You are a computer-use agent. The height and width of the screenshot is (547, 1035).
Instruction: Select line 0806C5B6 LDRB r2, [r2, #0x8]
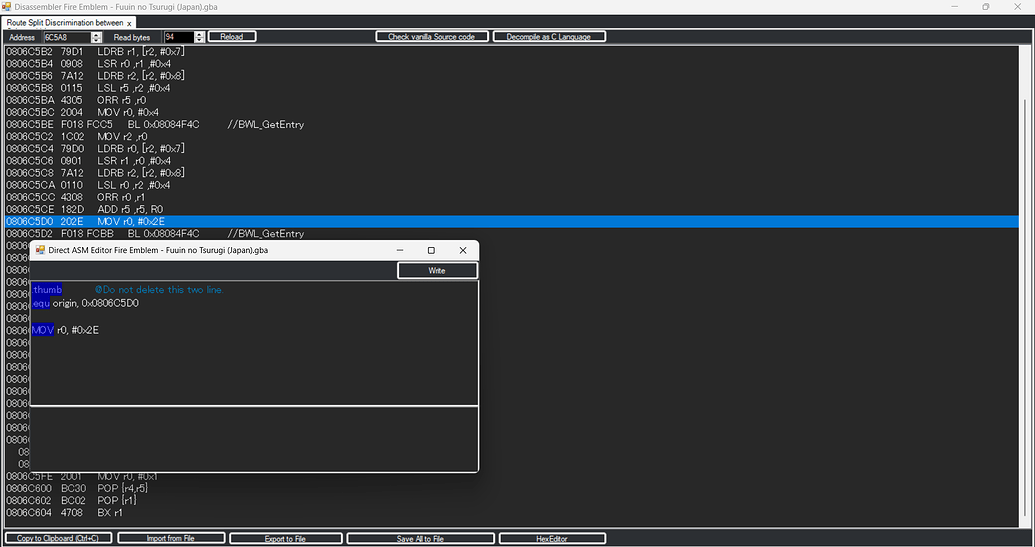[x=512, y=76]
